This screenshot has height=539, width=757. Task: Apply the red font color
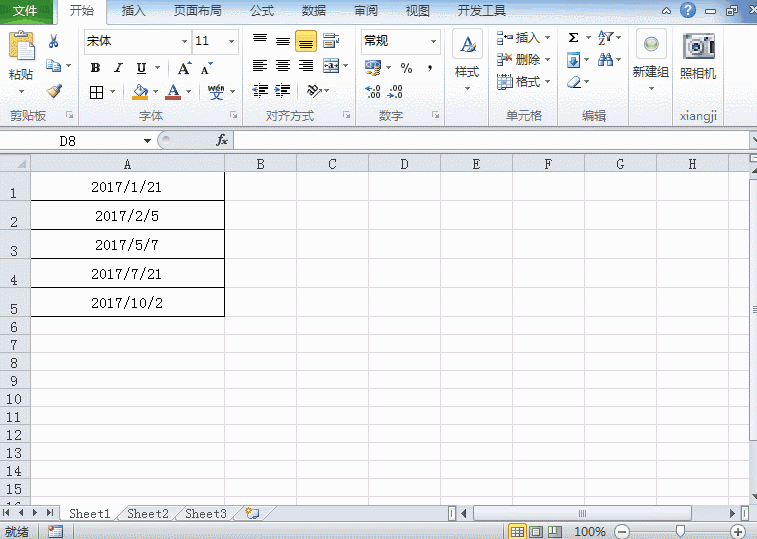(x=173, y=91)
